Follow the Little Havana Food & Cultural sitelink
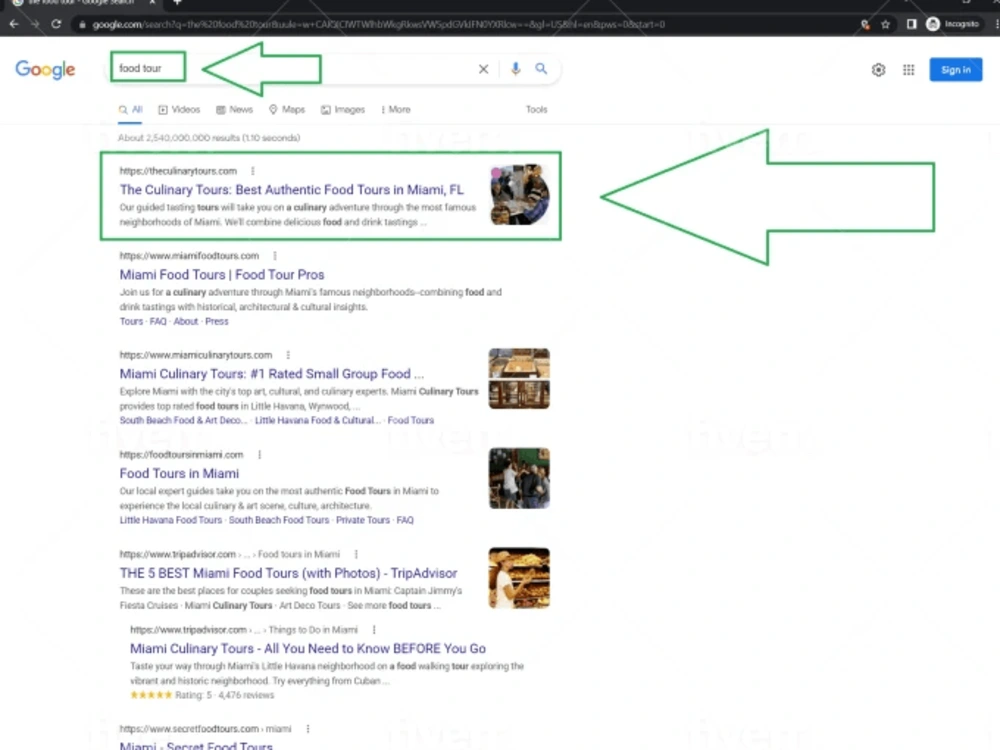This screenshot has height=750, width=1000. [x=317, y=420]
